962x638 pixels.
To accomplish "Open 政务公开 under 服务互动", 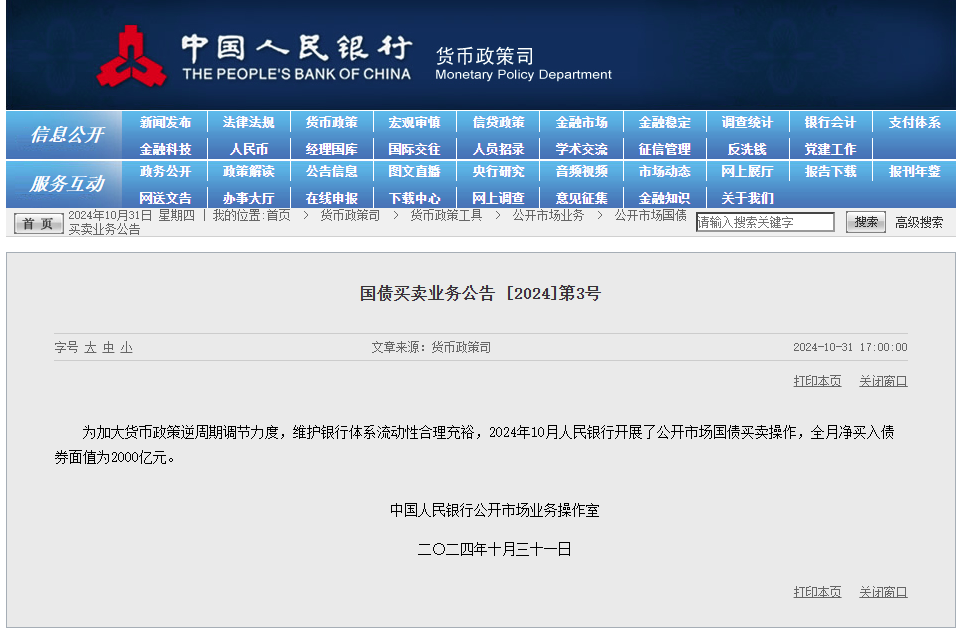I will [x=165, y=171].
